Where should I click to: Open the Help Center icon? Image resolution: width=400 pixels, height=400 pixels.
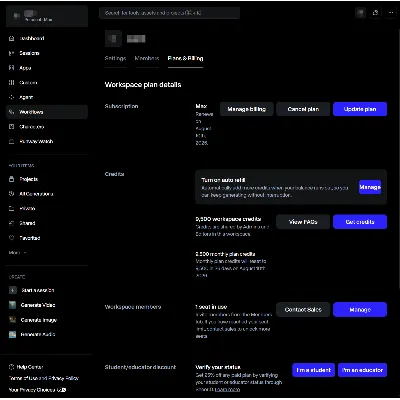coord(12,367)
